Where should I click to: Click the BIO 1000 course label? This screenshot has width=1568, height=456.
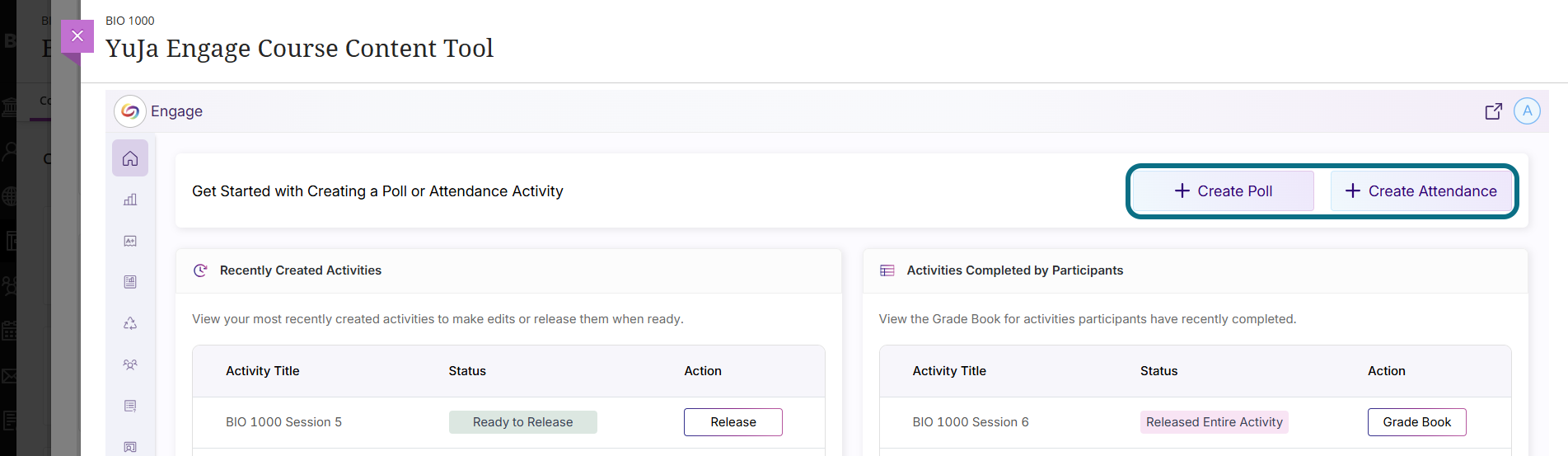130,21
